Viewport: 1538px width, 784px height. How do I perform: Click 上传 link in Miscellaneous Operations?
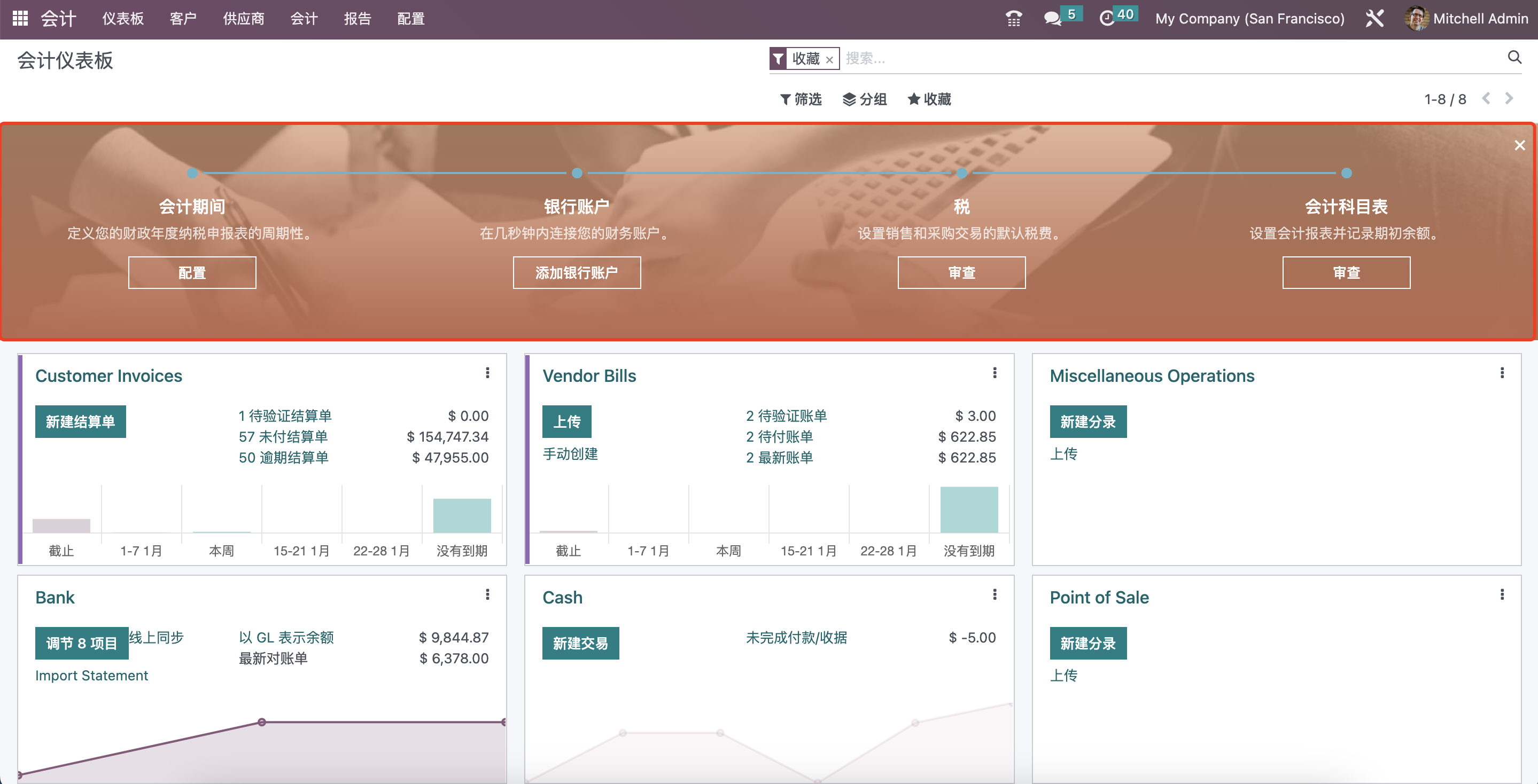coord(1063,454)
